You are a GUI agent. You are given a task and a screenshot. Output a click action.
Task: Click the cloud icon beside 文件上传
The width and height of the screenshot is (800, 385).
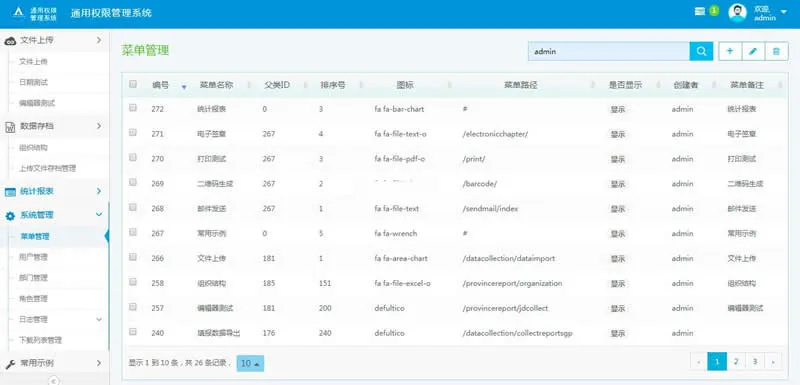click(x=10, y=41)
